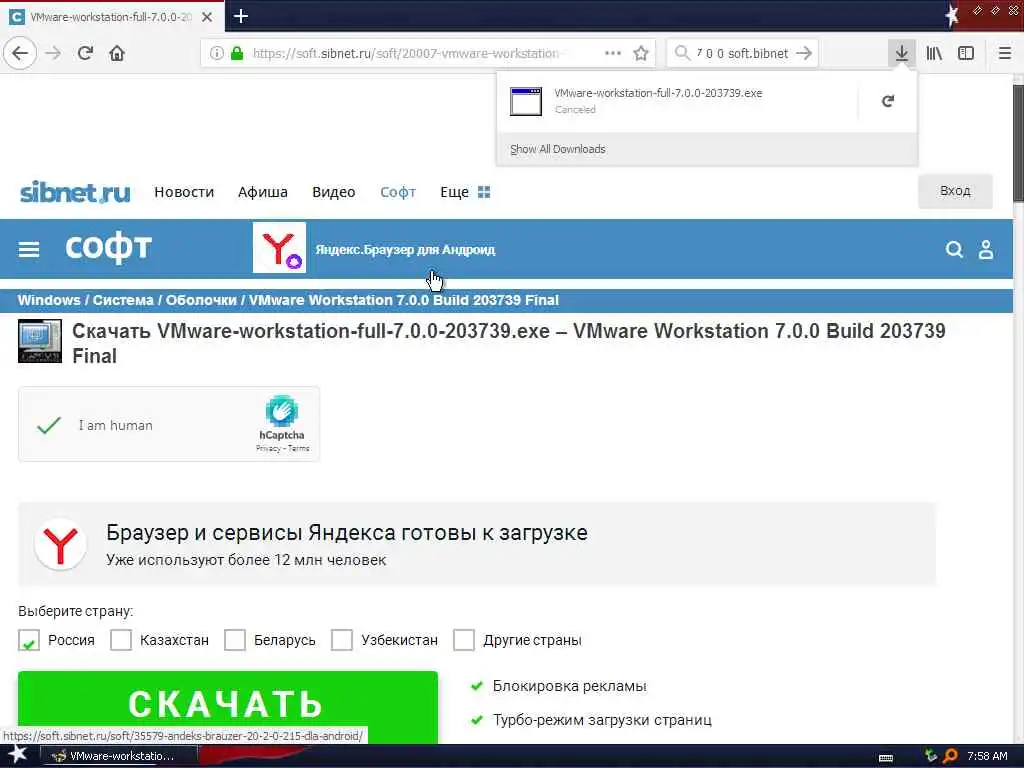
Task: Click the browser search field
Action: click(x=743, y=53)
